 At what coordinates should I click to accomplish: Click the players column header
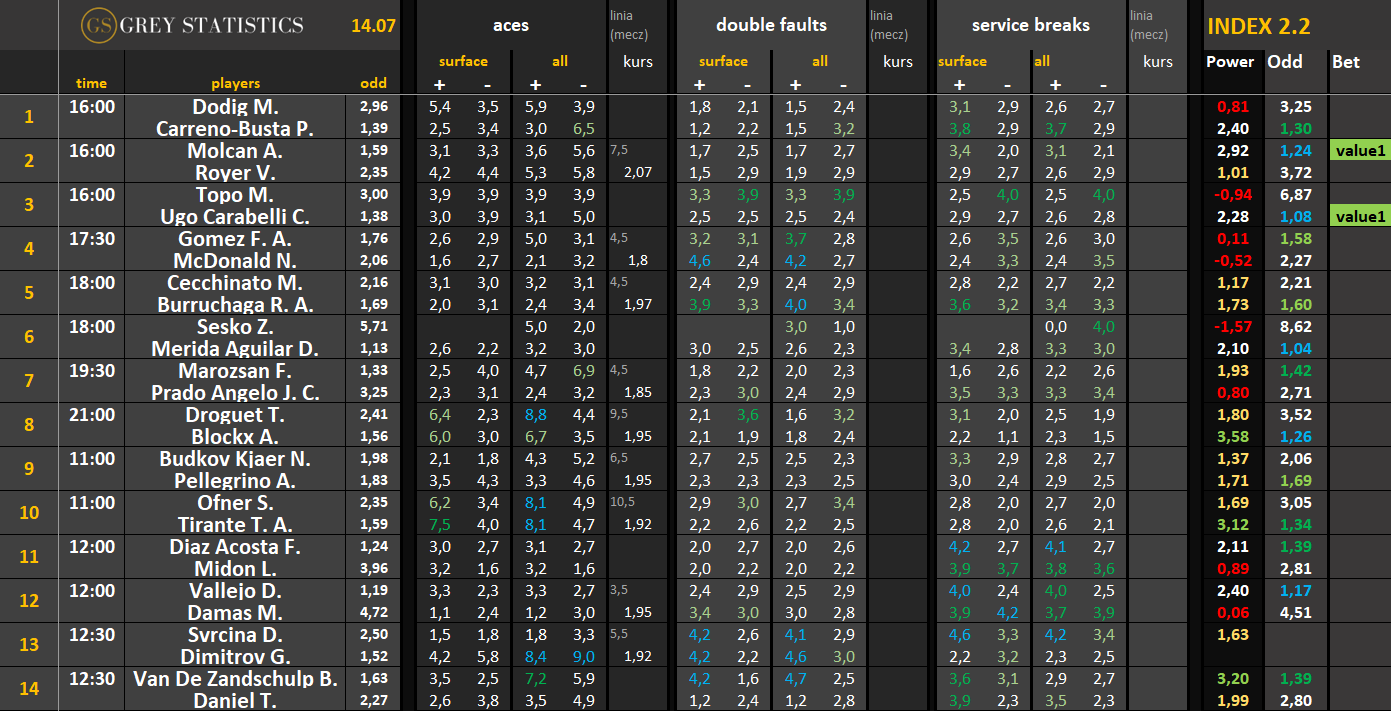pos(235,83)
